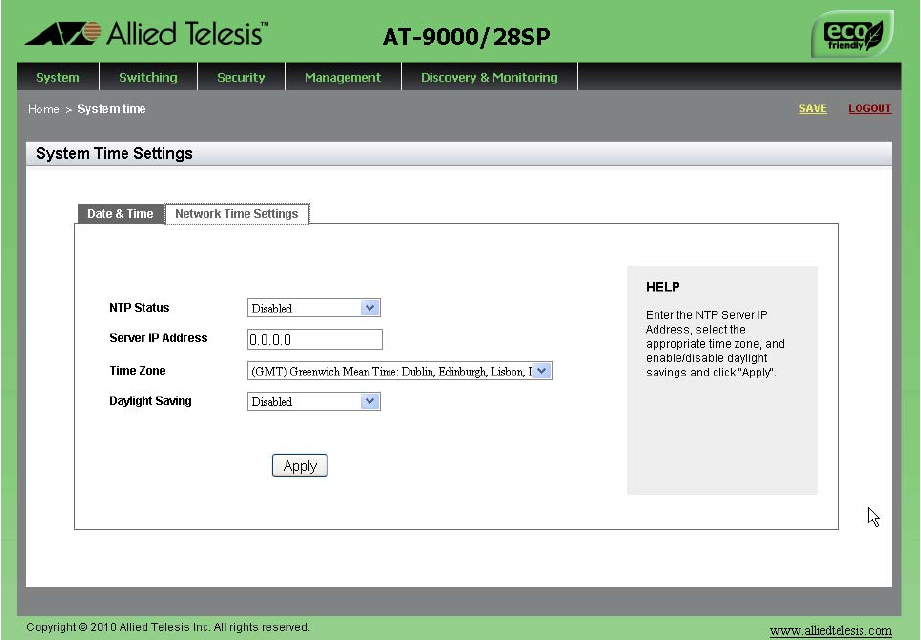Switch to the Date & Time tab
Screen dimensions: 921x640
pos(120,214)
